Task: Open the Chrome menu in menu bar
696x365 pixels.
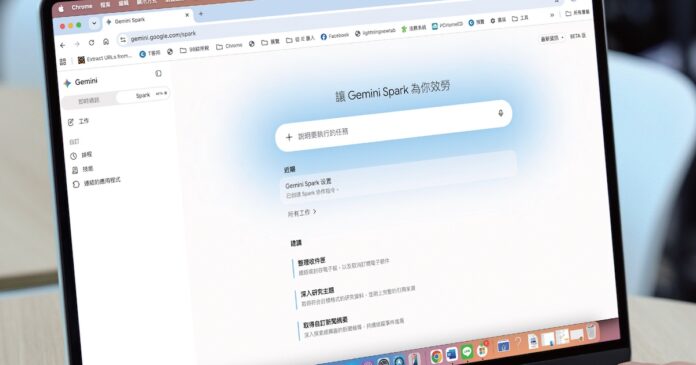Action: point(82,7)
